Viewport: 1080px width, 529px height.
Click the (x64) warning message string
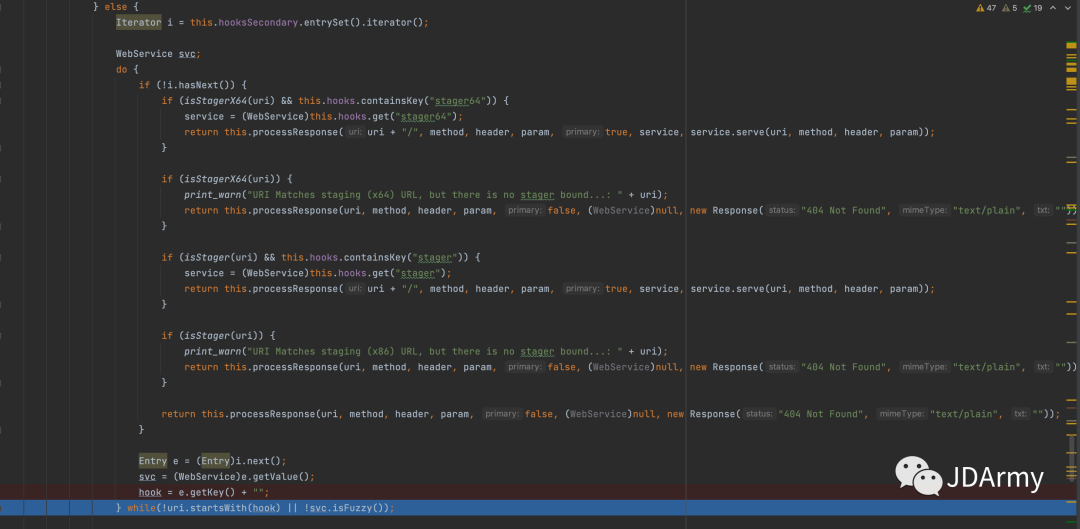tap(435, 194)
